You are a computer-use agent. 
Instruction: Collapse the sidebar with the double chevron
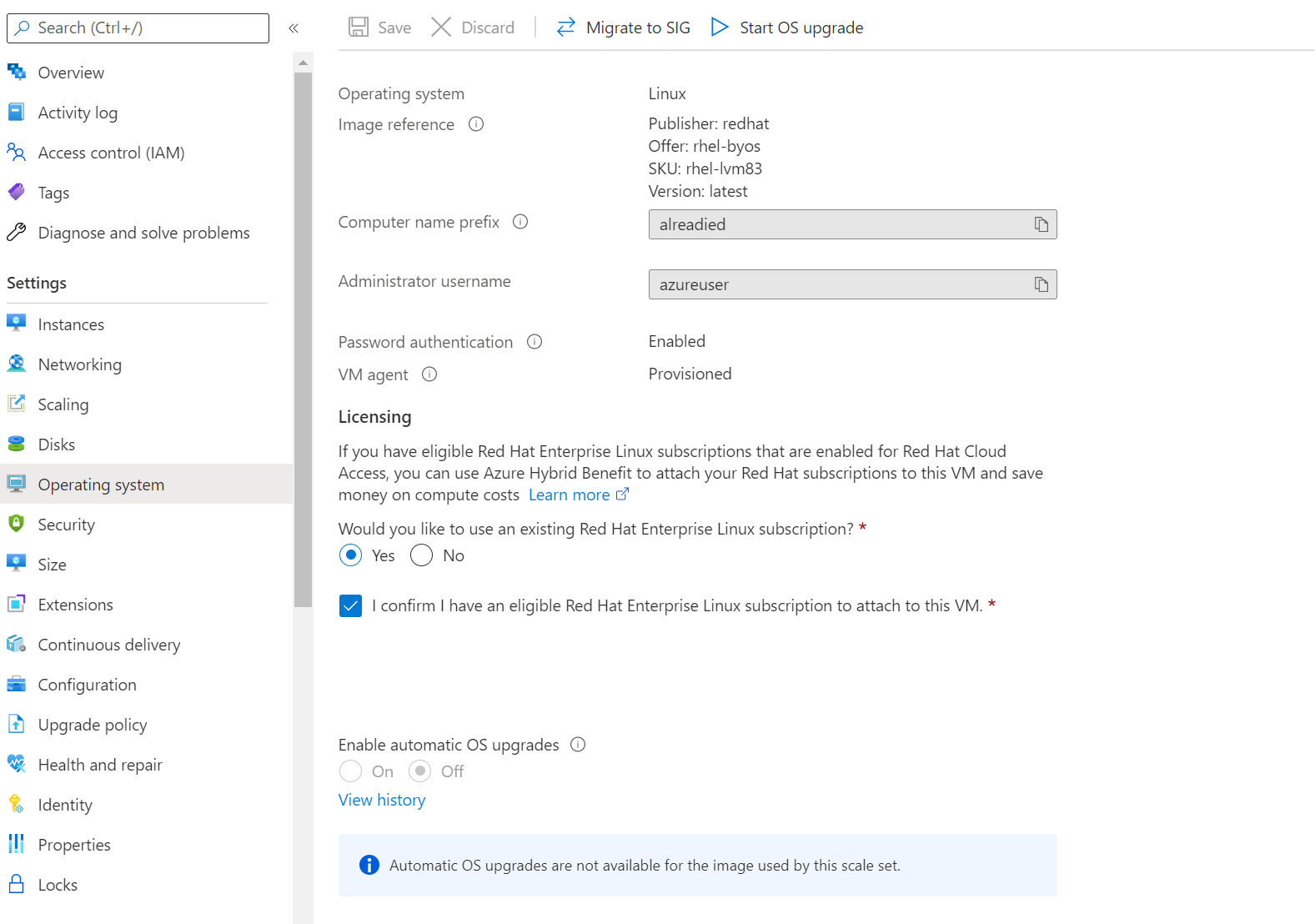[294, 28]
